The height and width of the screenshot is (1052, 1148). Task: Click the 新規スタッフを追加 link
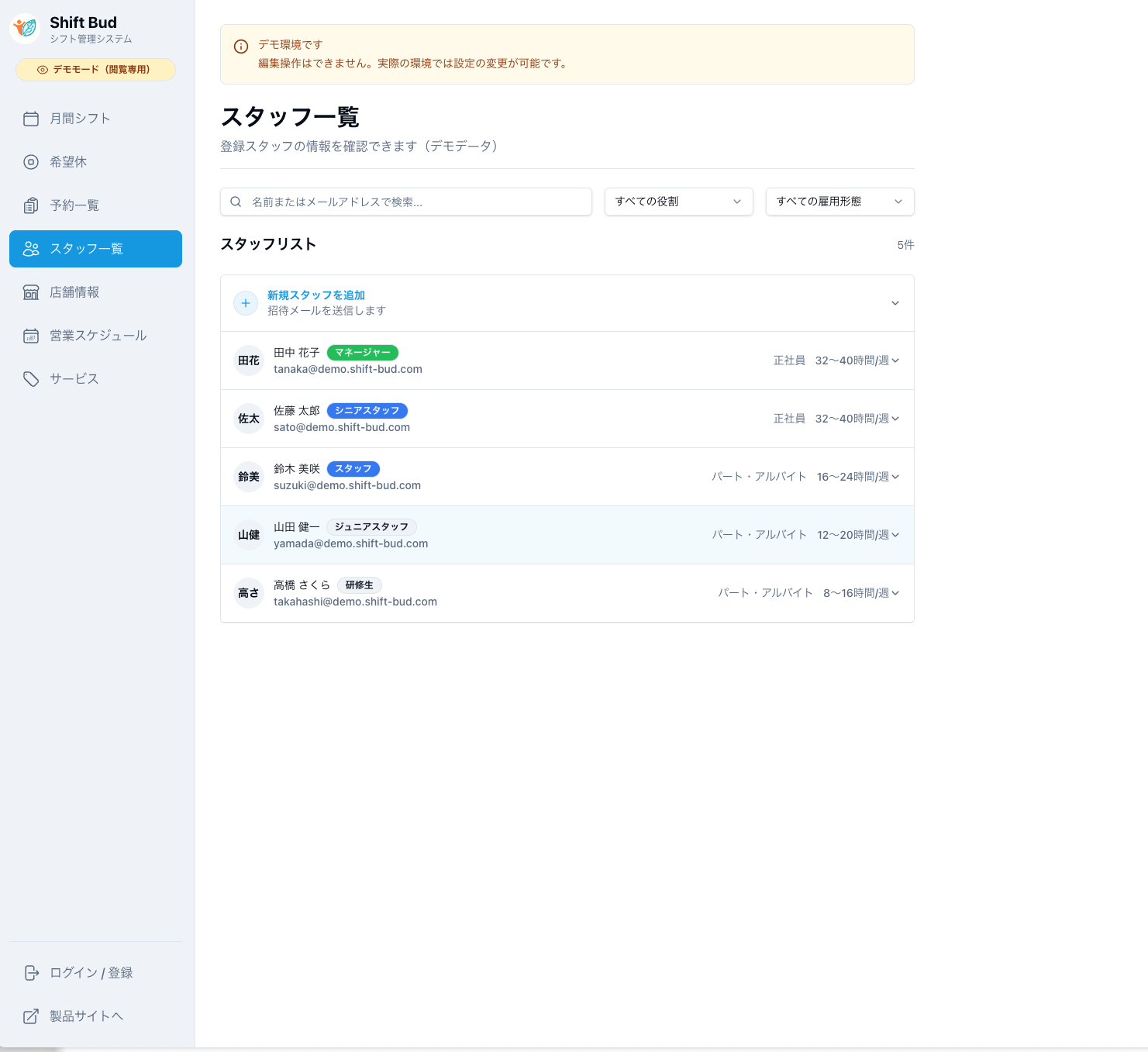click(315, 295)
